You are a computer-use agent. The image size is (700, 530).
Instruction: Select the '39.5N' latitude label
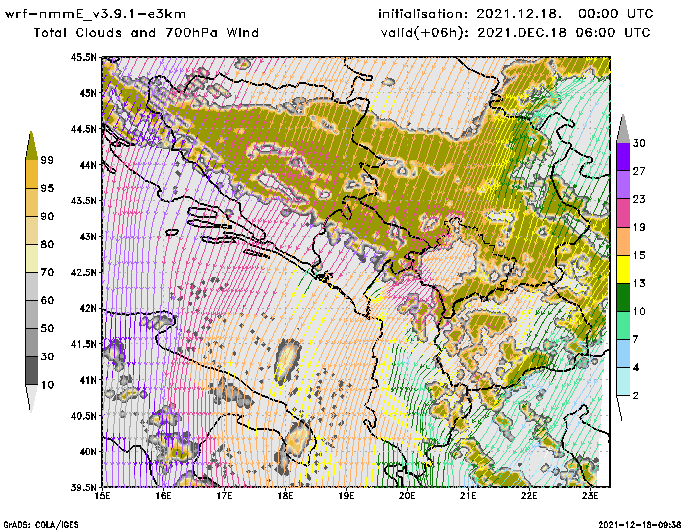[x=83, y=487]
